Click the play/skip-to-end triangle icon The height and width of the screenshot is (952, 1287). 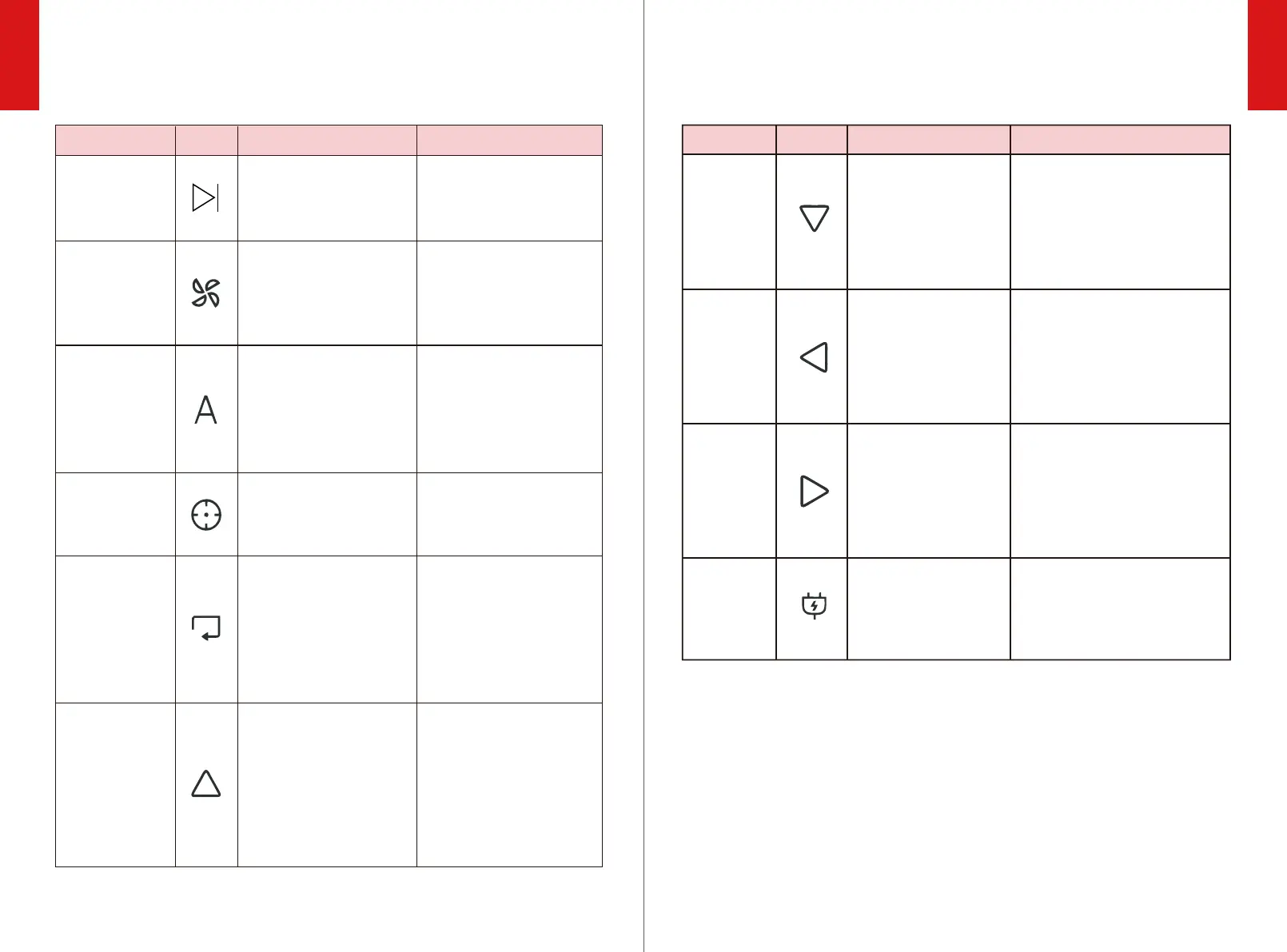pyautogui.click(x=205, y=197)
